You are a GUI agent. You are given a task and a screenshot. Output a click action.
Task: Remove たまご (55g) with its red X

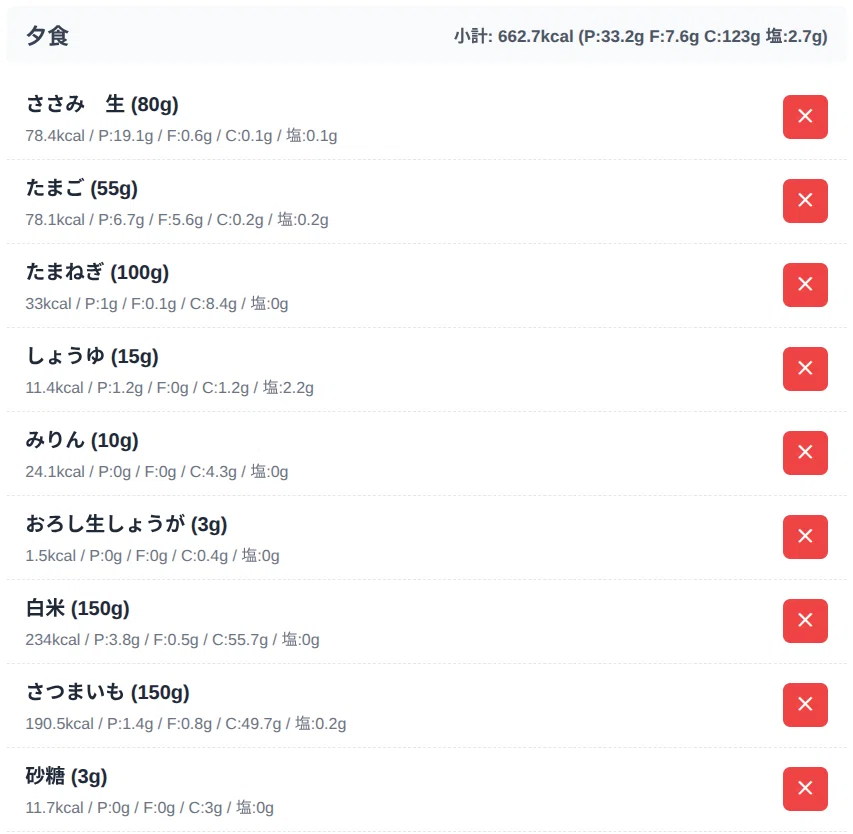(805, 201)
